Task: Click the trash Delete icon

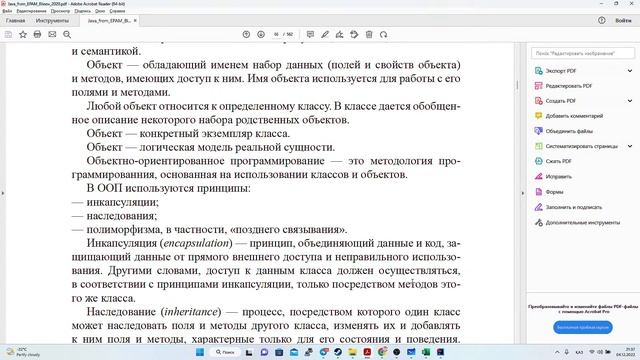Action: [369, 35]
